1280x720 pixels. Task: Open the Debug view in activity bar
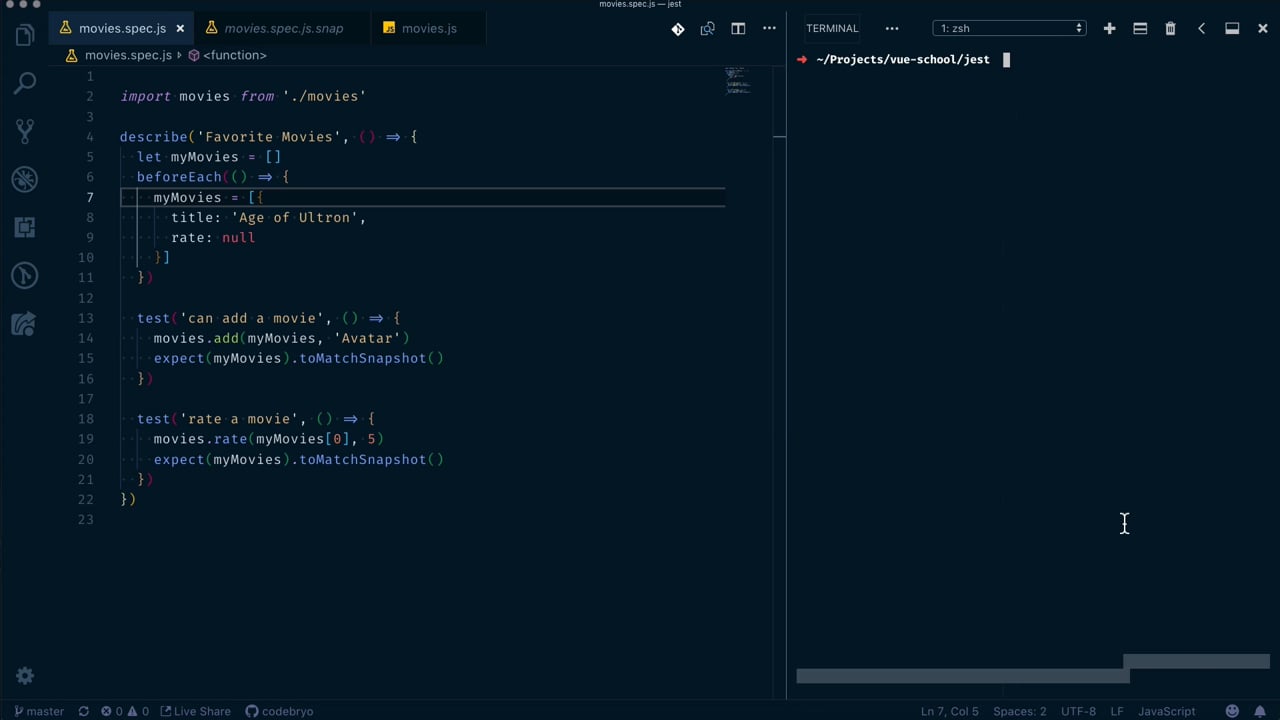pos(25,179)
